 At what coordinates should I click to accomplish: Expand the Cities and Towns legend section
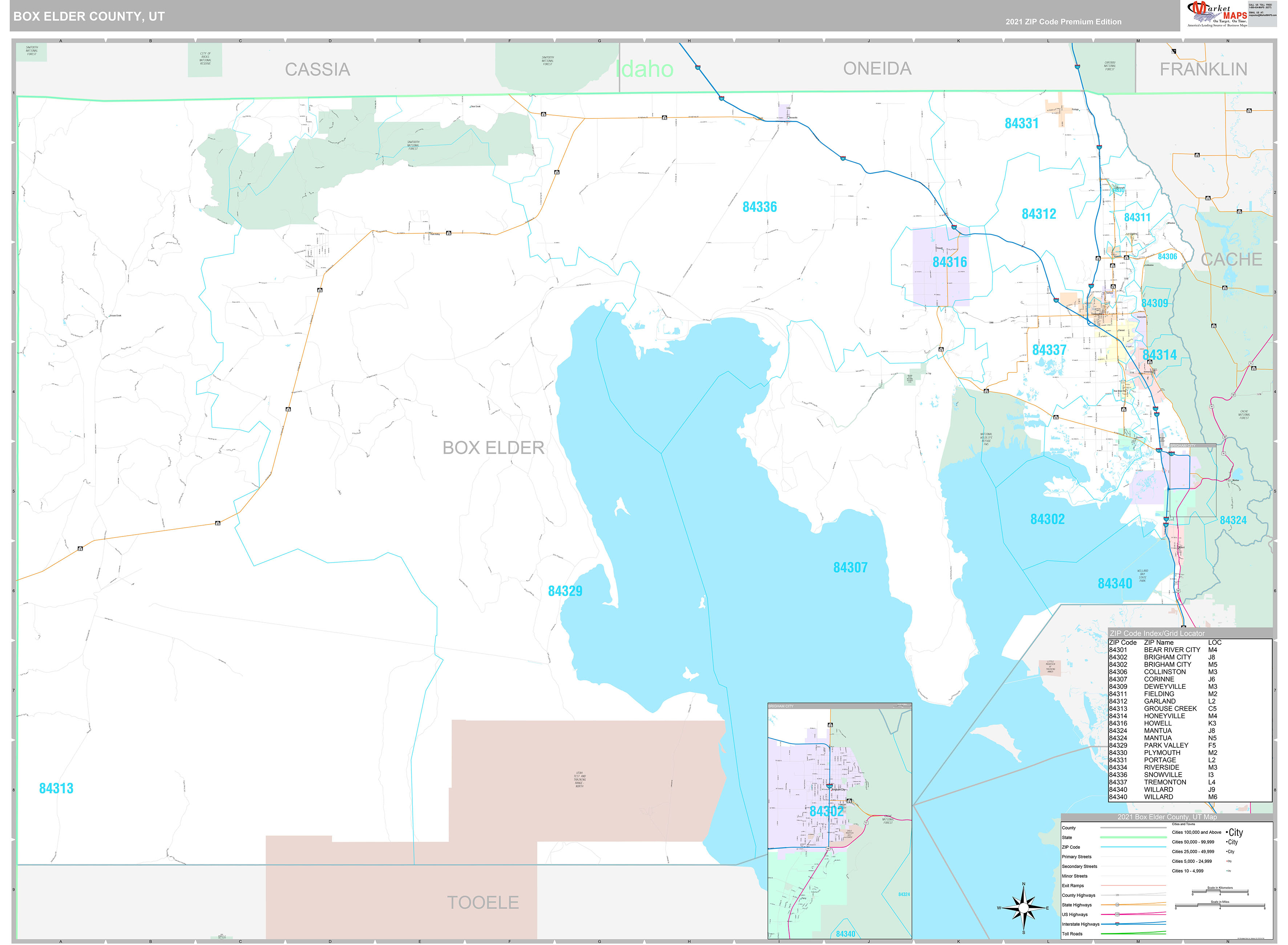coord(1183,824)
